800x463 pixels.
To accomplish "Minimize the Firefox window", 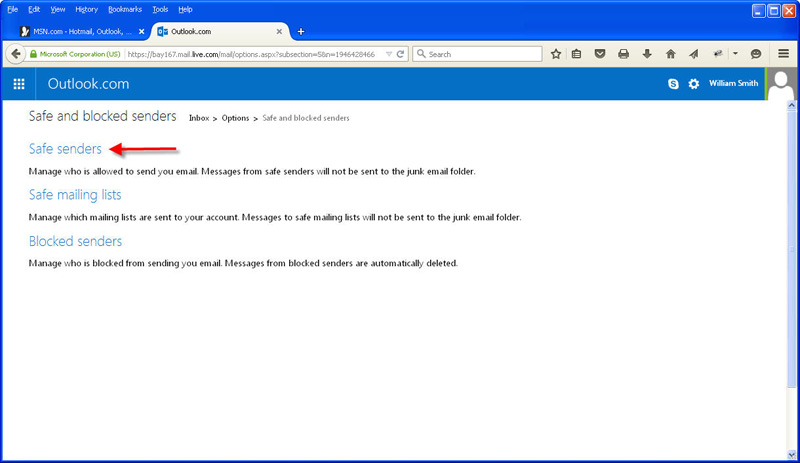I will coord(759,11).
